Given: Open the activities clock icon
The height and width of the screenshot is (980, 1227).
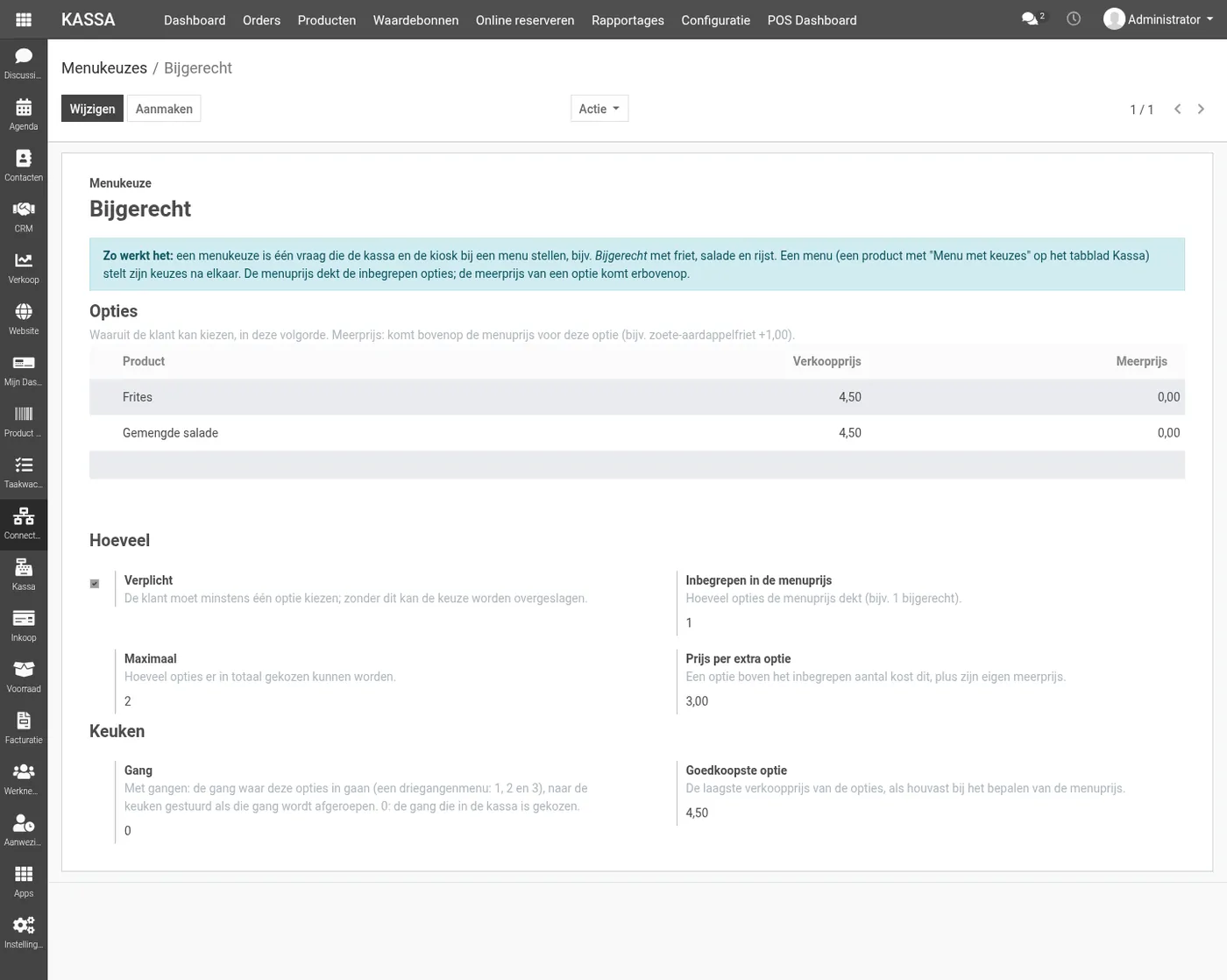Looking at the screenshot, I should (x=1074, y=18).
